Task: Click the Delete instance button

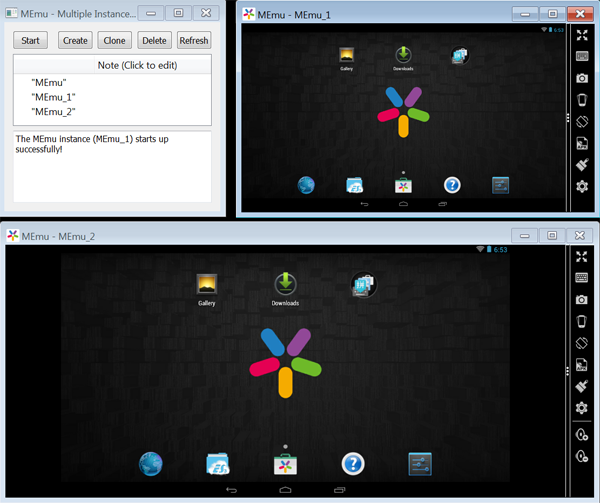Action: pos(154,40)
